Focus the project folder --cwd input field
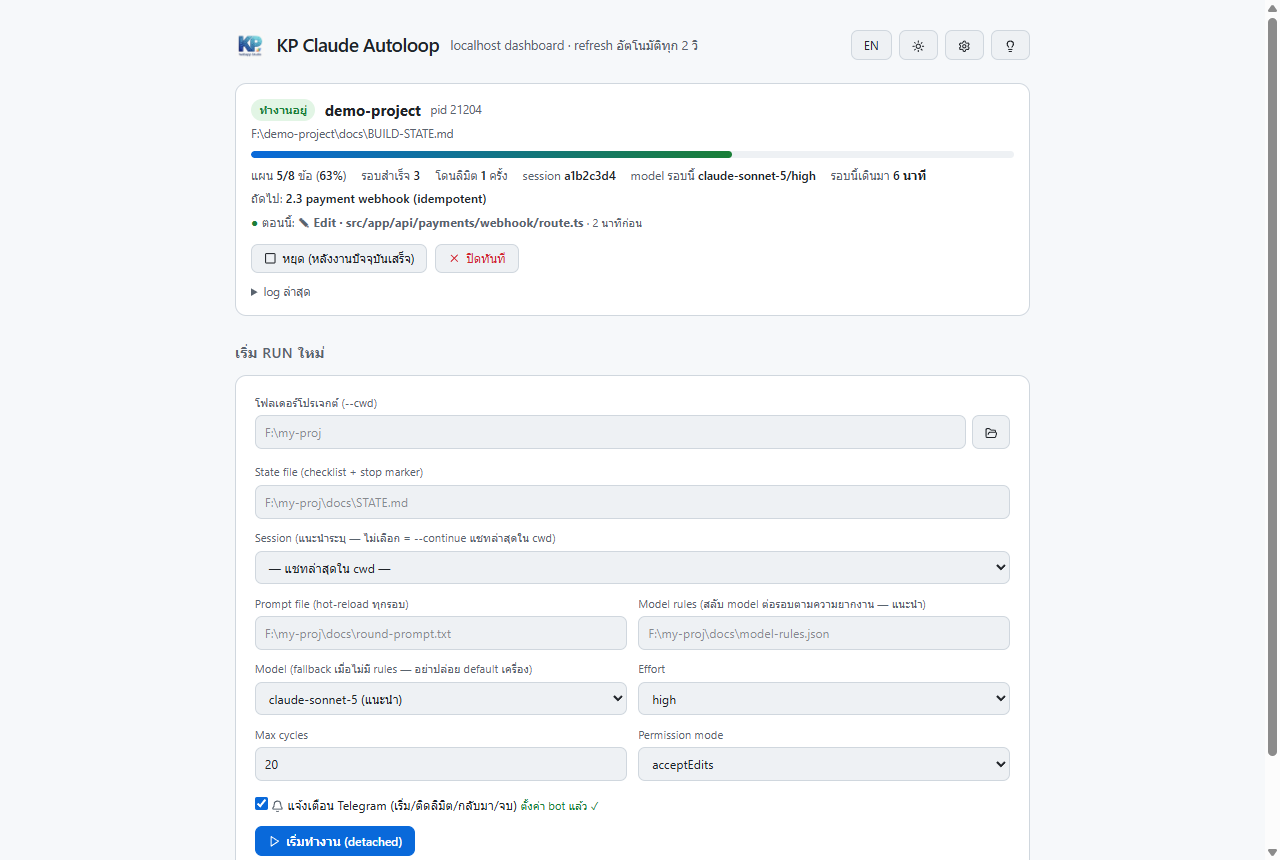 pyautogui.click(x=610, y=432)
